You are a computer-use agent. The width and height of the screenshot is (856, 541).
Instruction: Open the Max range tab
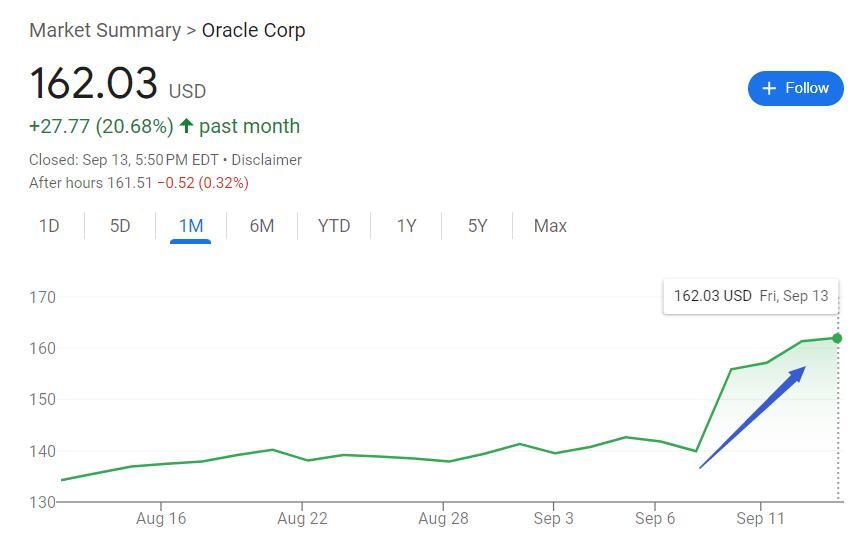pos(550,226)
